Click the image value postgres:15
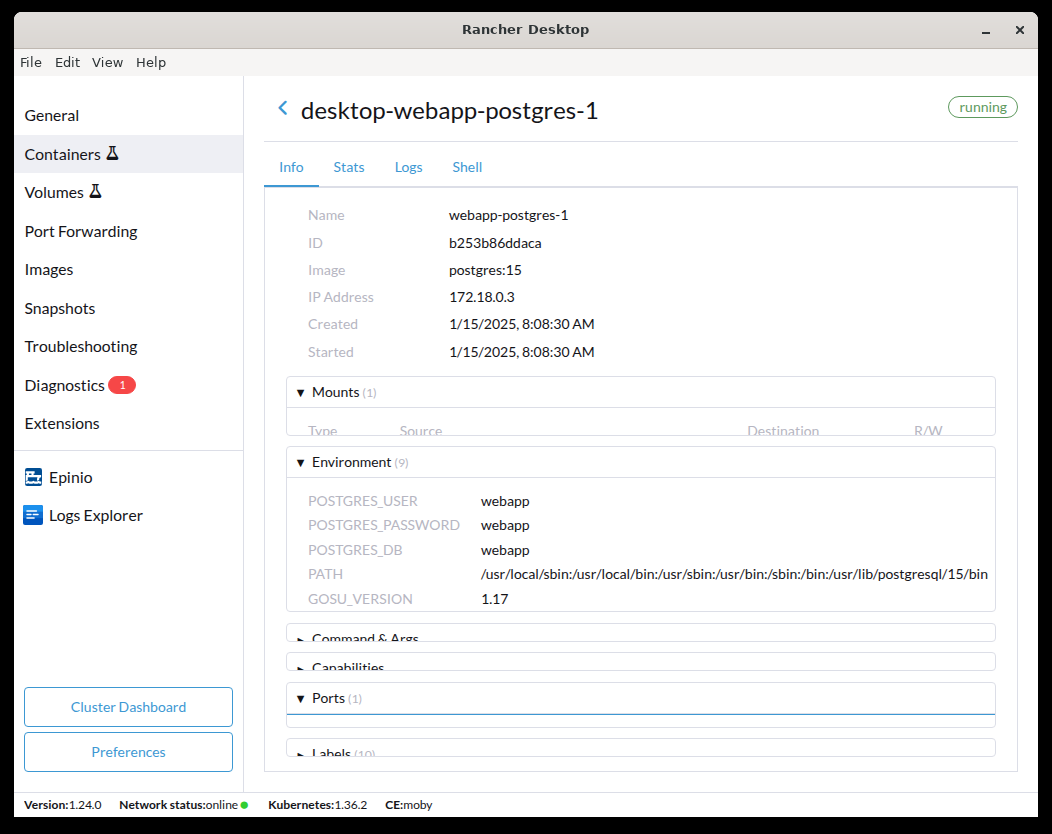Image resolution: width=1052 pixels, height=834 pixels. click(x=485, y=270)
